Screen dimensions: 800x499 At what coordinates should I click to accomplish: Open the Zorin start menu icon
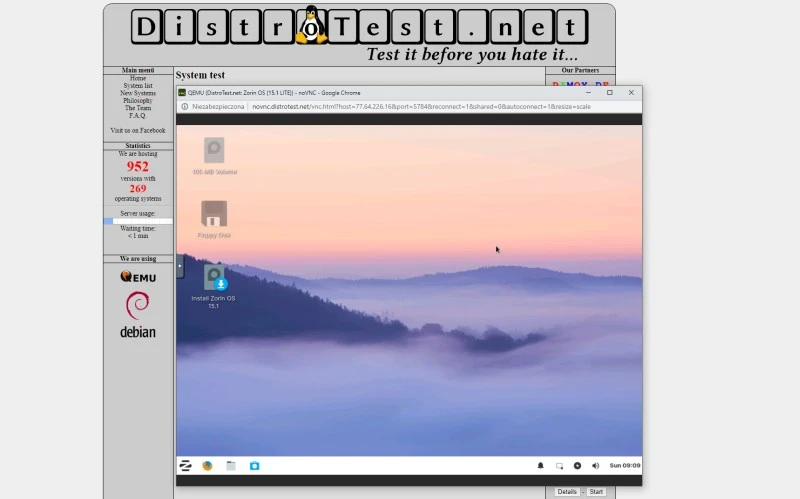pos(185,465)
